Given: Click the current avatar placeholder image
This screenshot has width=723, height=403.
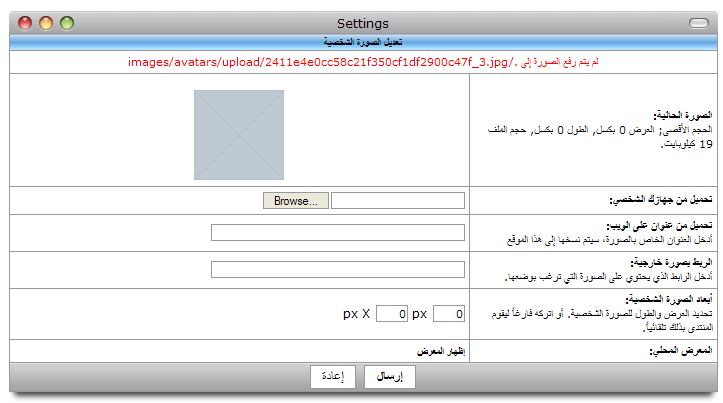Looking at the screenshot, I should coord(239,135).
